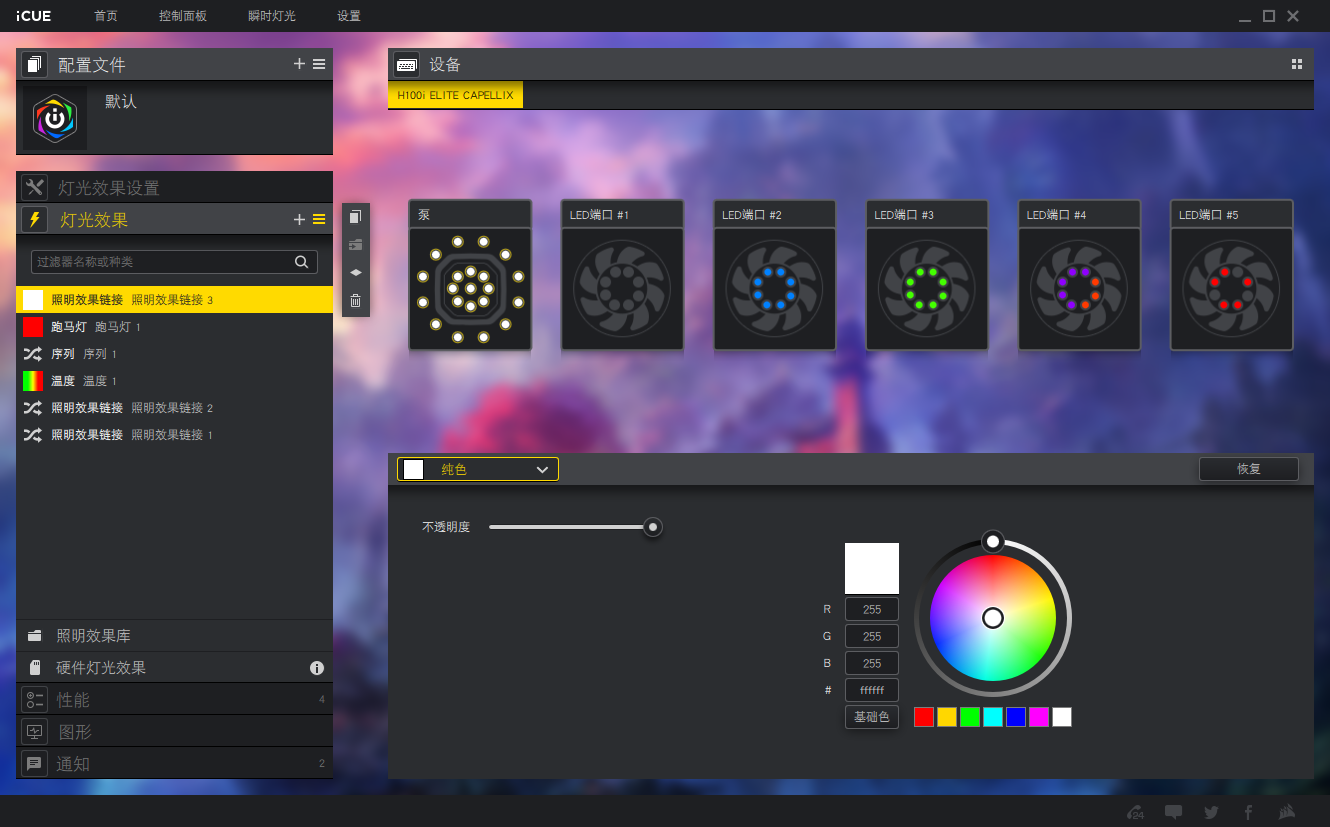Expand the 照明效果库 section
1330x827 pixels.
click(x=174, y=636)
